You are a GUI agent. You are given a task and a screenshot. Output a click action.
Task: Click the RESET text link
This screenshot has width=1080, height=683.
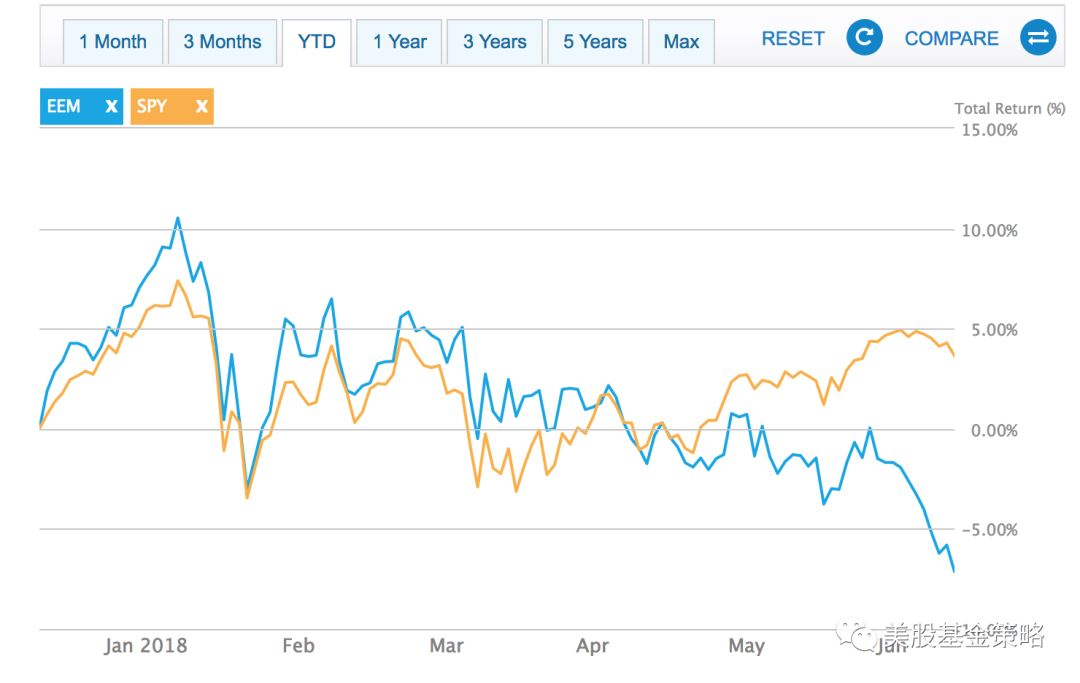pyautogui.click(x=793, y=39)
